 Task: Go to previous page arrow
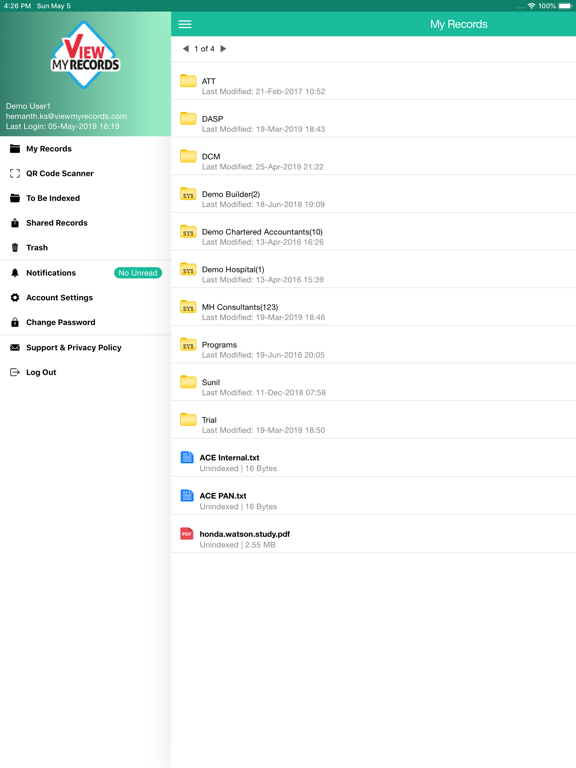pyautogui.click(x=186, y=48)
